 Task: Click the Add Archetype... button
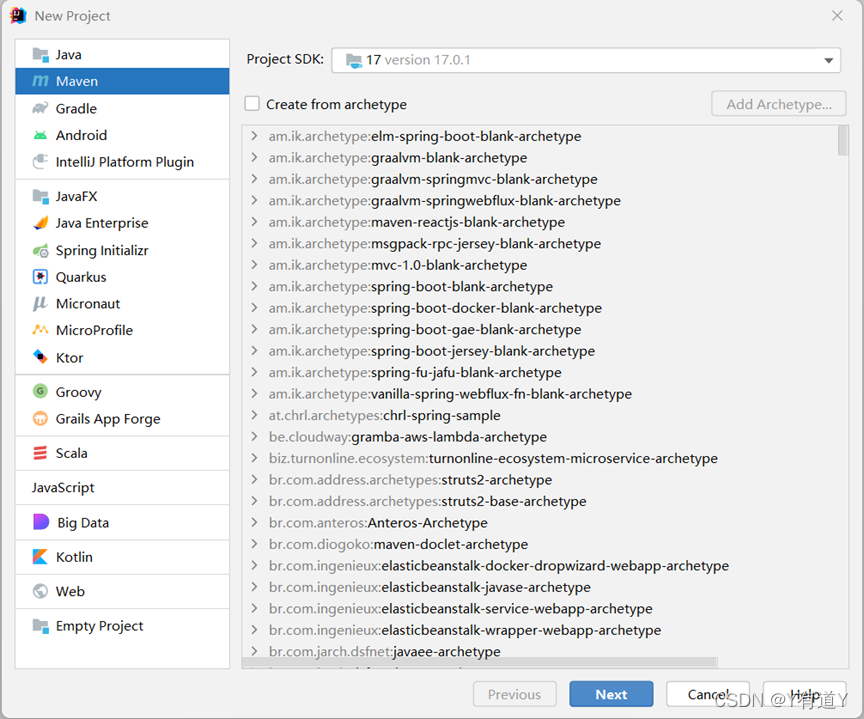779,104
